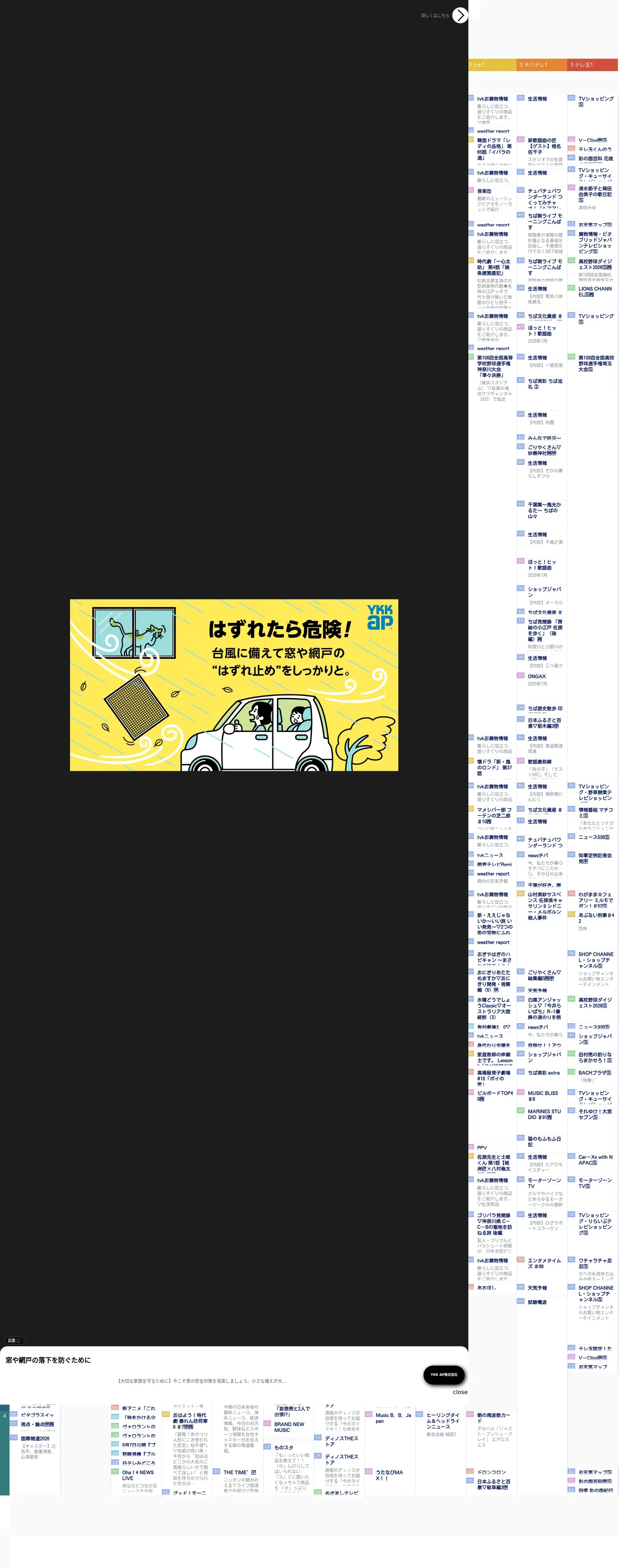Open the ad headline 窓や網戸の落下を防ぐために
619x1568 pixels.
(48, 1360)
